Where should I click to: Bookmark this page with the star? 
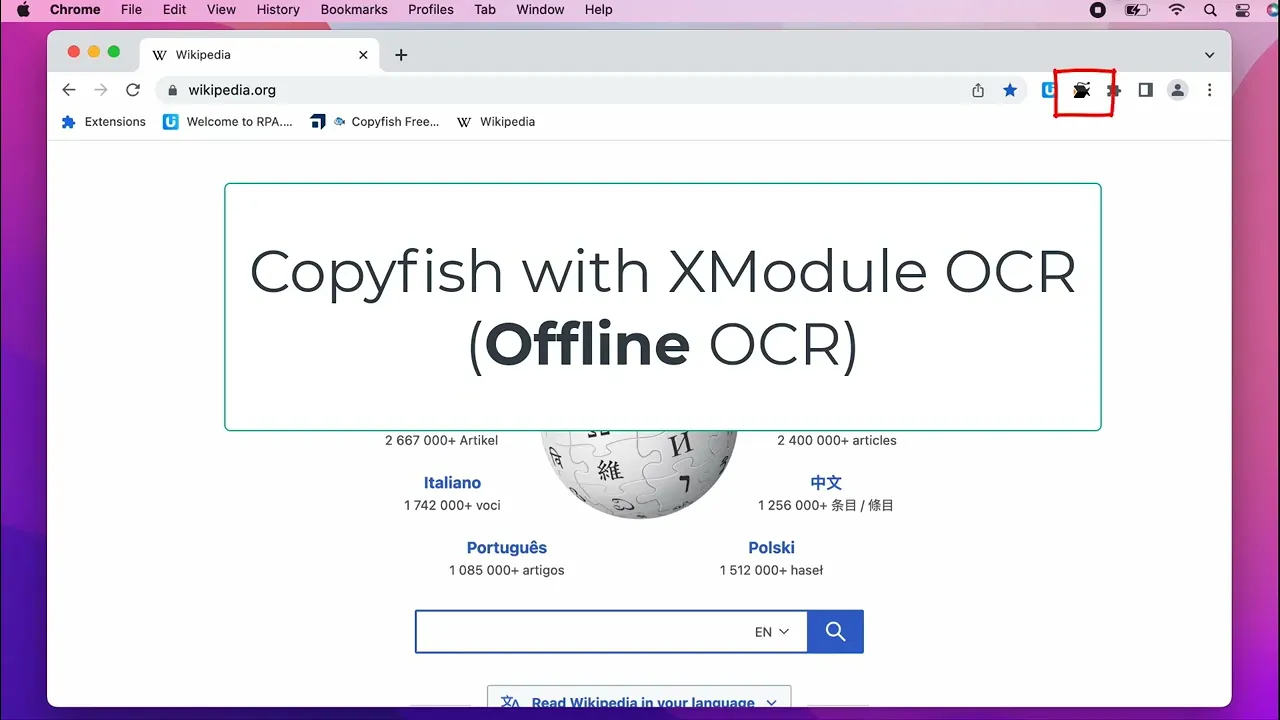click(1010, 90)
